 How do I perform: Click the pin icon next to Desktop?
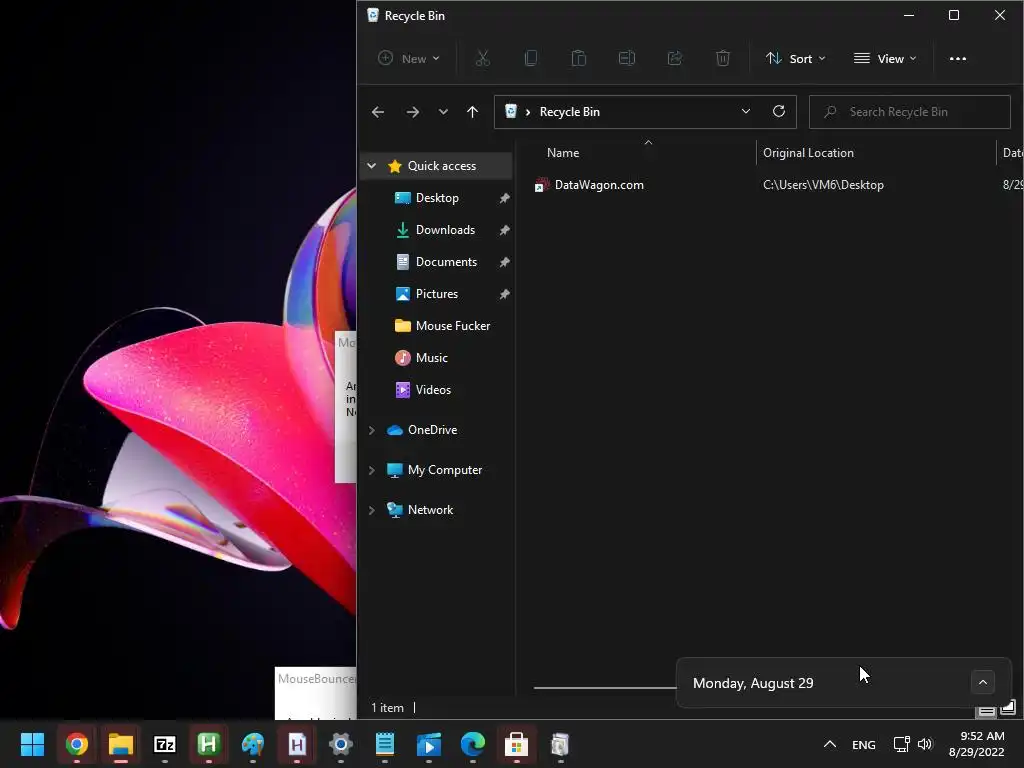(x=504, y=198)
